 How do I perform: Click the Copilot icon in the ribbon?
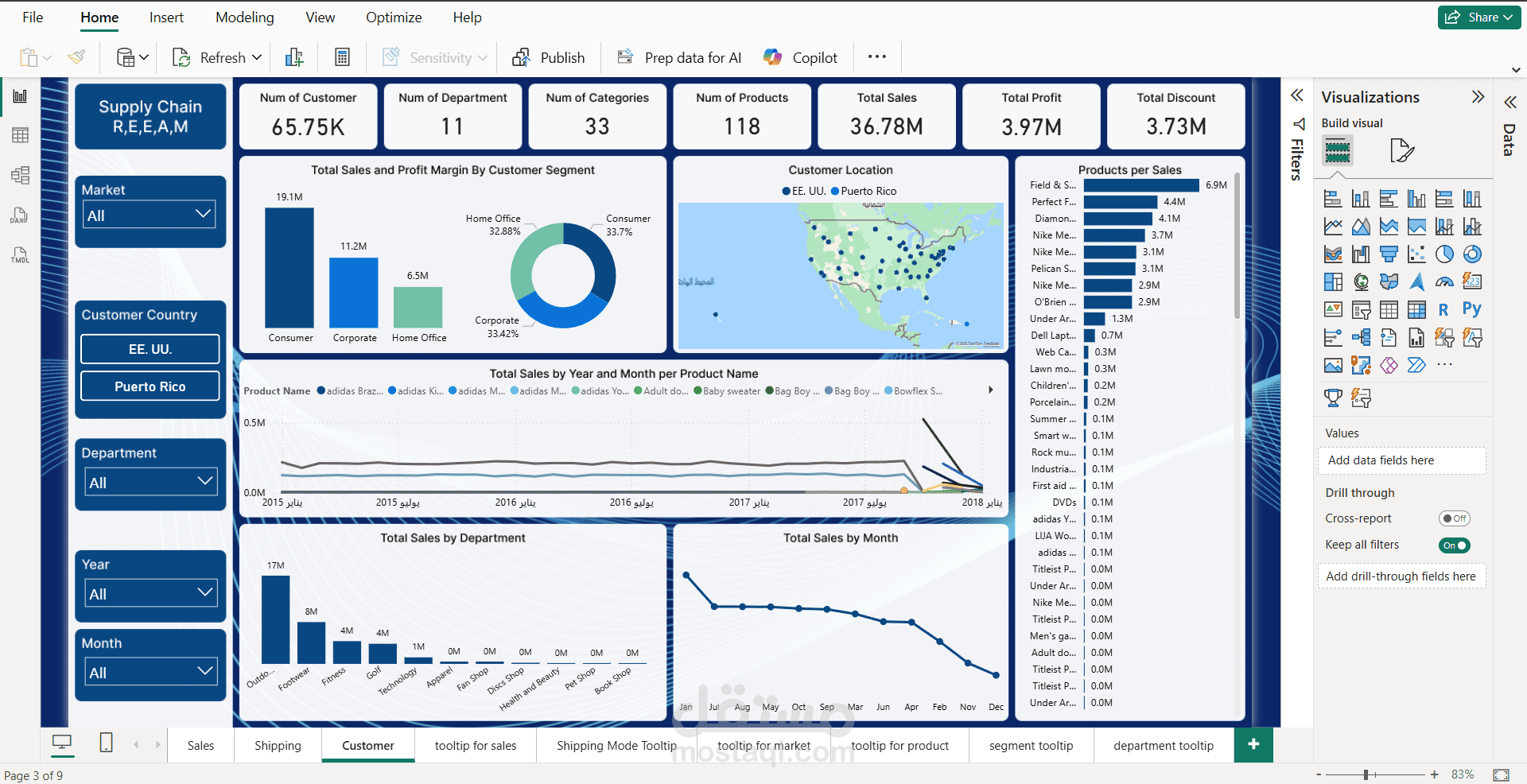coord(772,57)
